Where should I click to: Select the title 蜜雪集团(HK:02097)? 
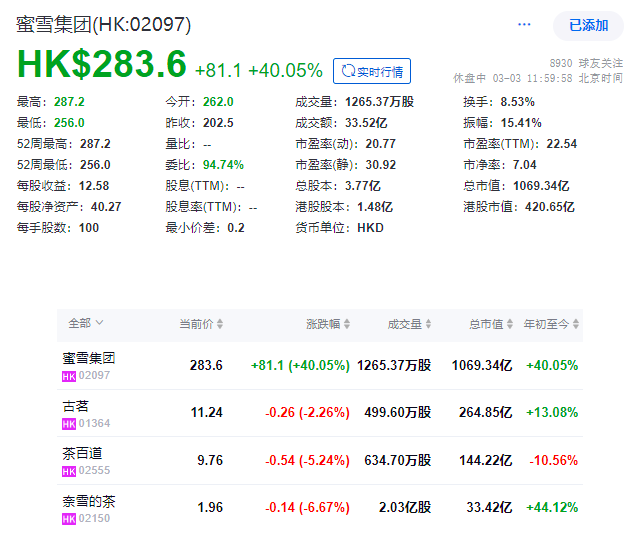click(103, 25)
